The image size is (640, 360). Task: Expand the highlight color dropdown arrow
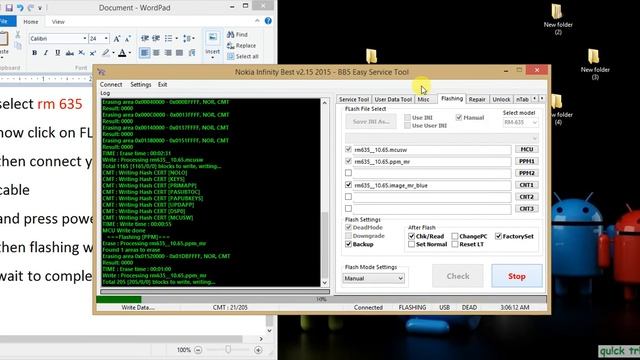coord(113,53)
